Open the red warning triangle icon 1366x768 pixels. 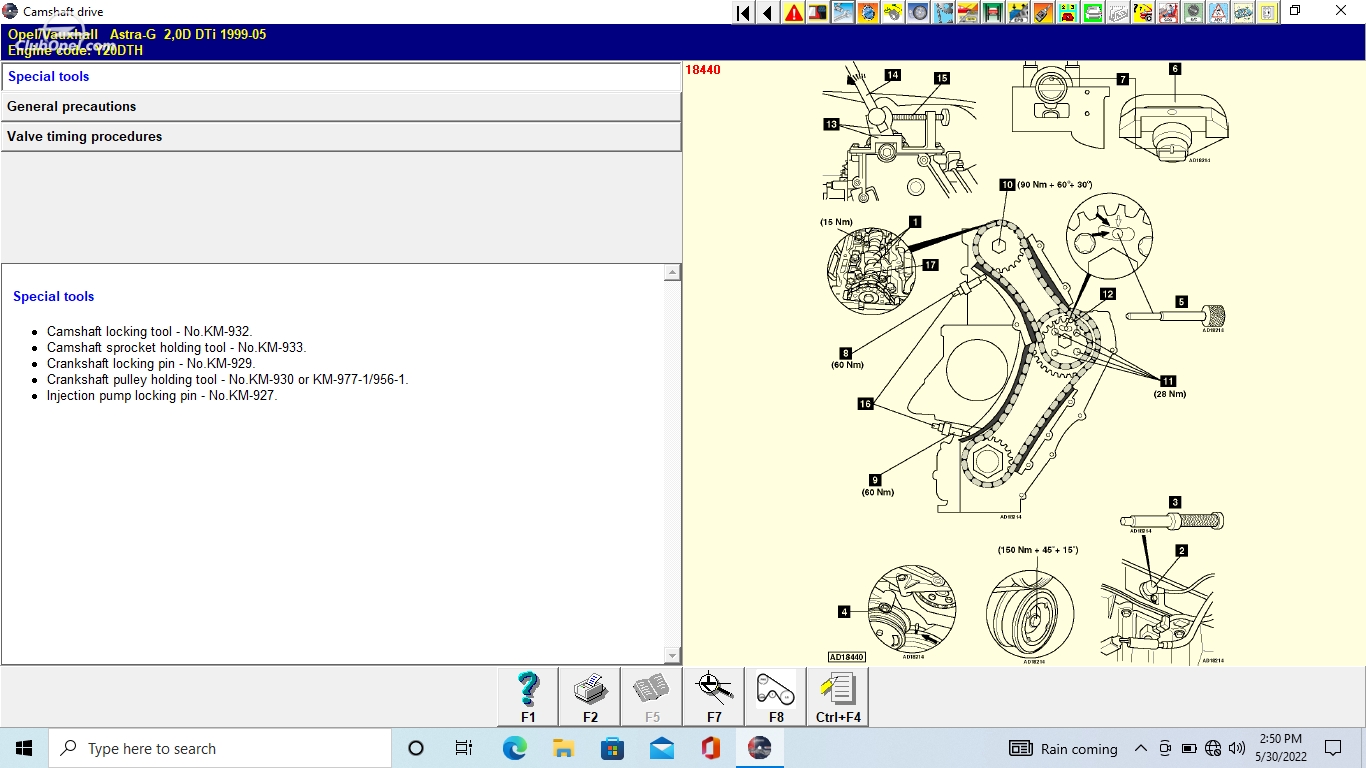[793, 13]
